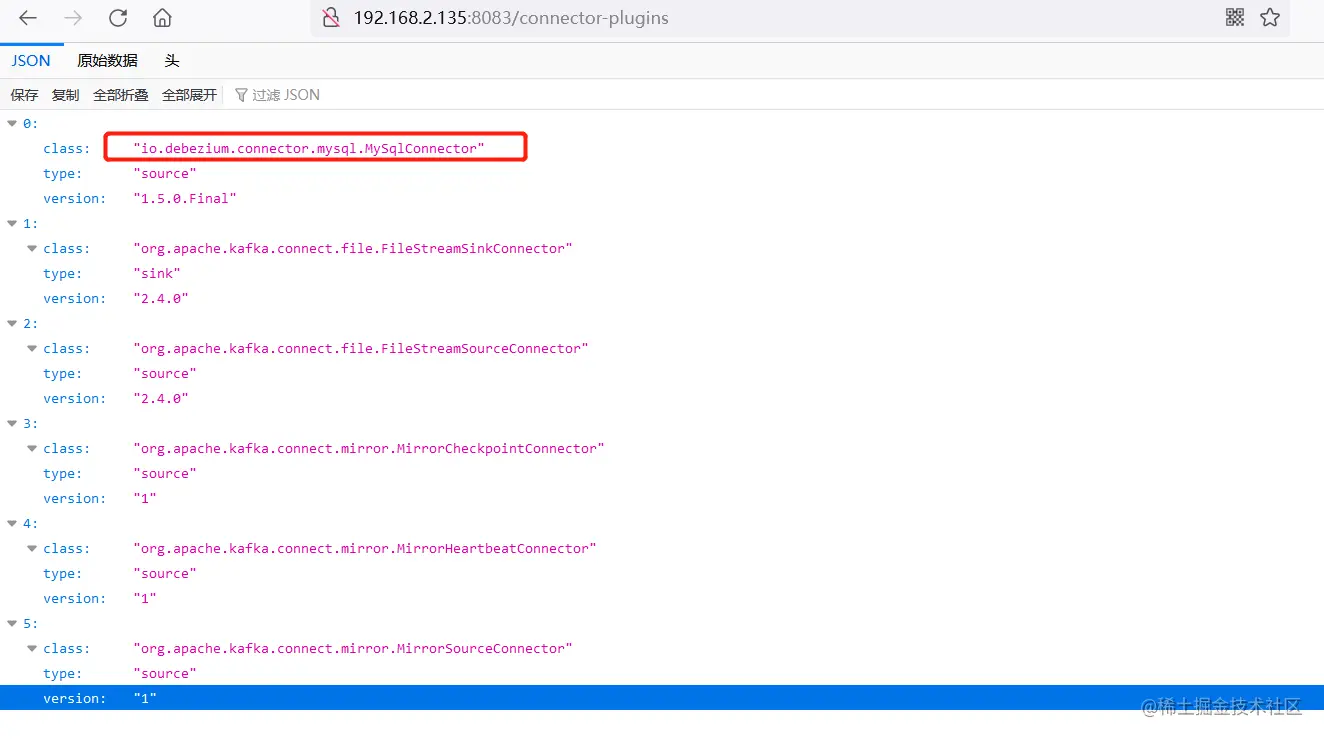Toggle the class twisty for MirrorSourceConnector
Screen dimensions: 1324x739
click(32, 648)
